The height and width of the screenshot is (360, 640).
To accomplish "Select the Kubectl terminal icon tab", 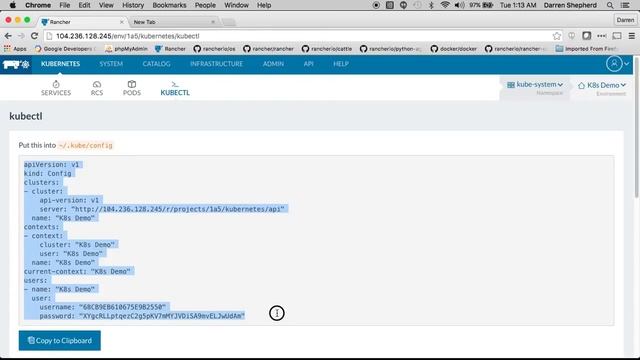I will tap(175, 84).
